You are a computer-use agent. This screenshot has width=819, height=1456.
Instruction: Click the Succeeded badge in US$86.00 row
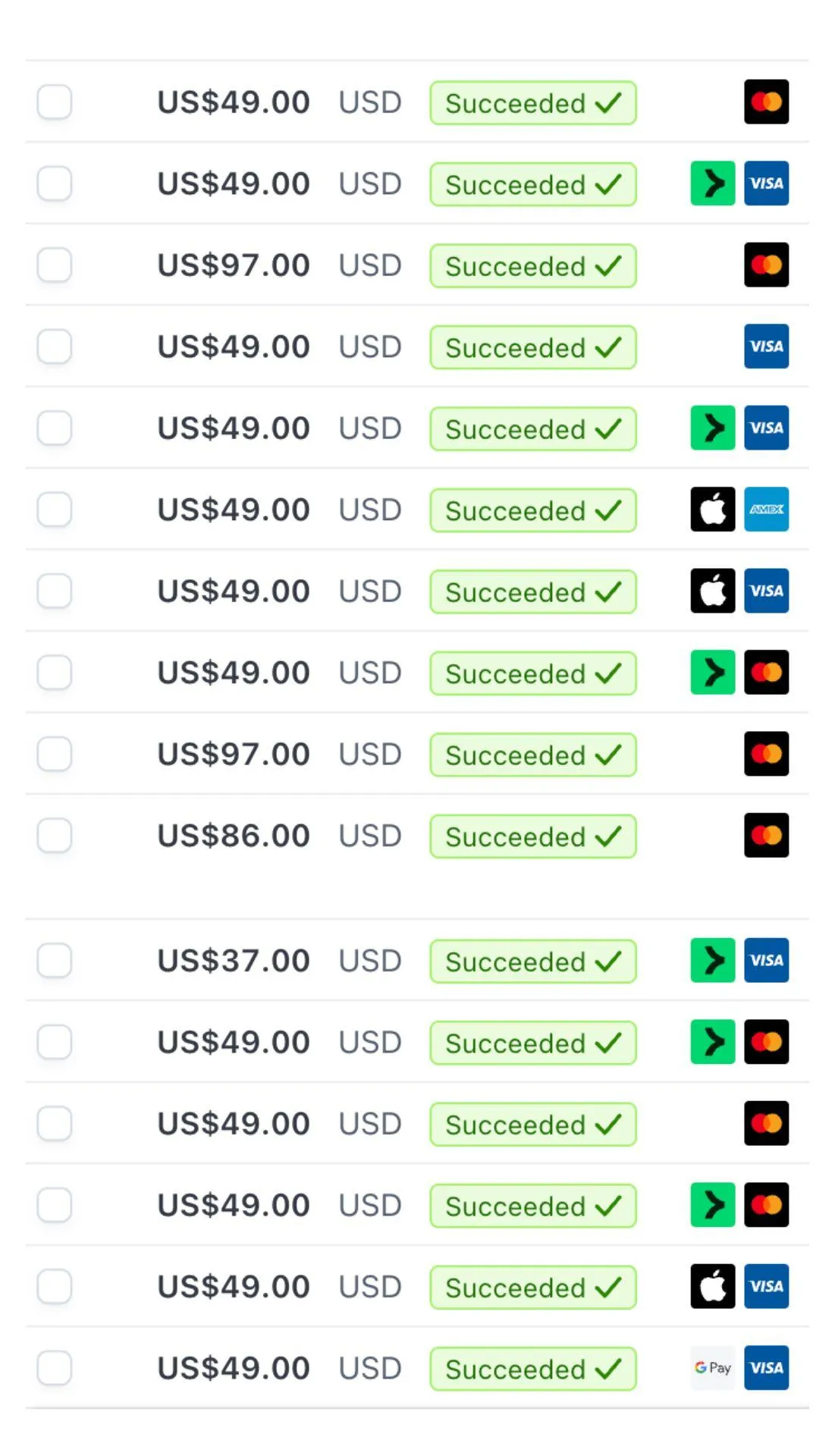click(x=532, y=836)
